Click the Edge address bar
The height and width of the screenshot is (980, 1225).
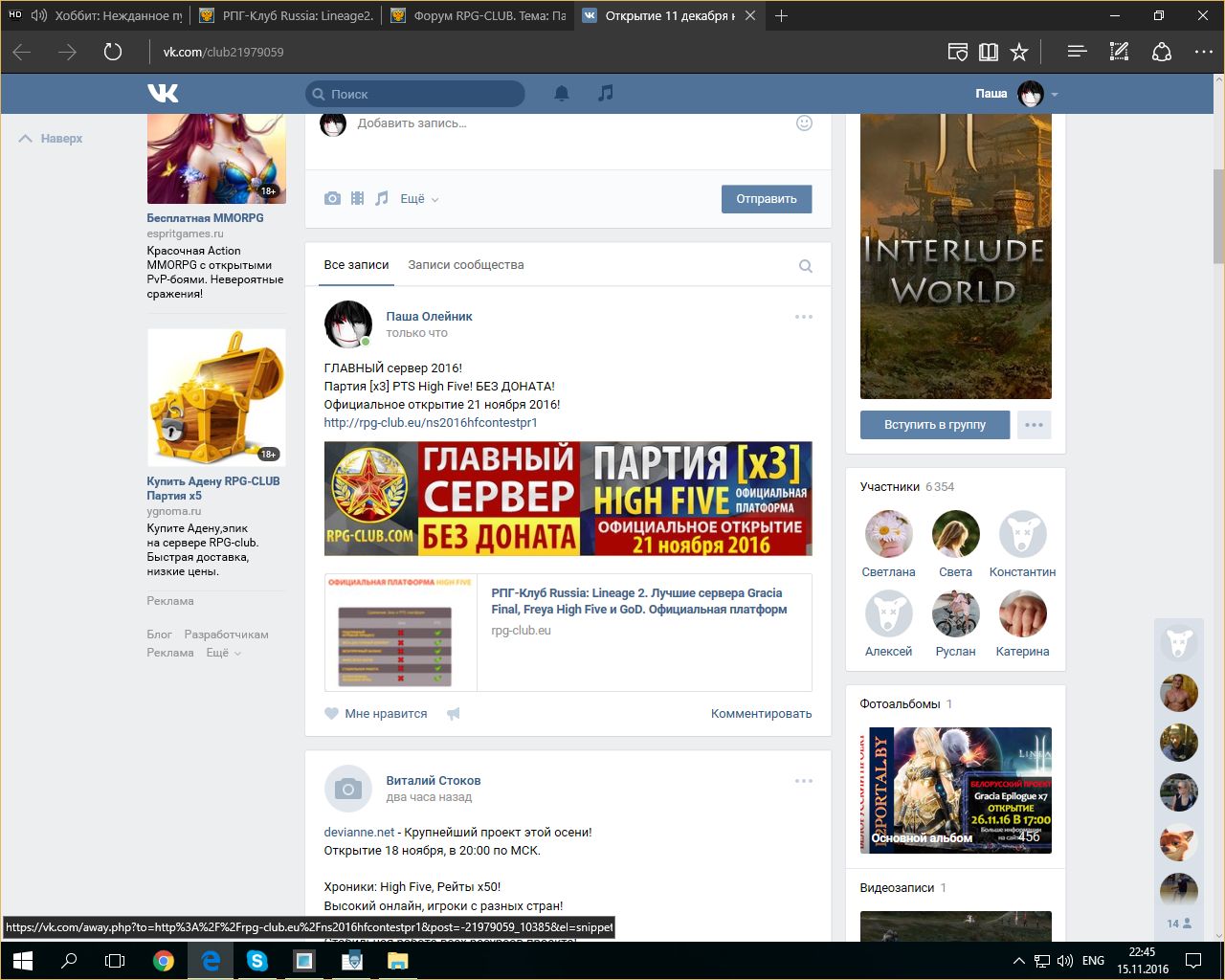click(x=541, y=52)
